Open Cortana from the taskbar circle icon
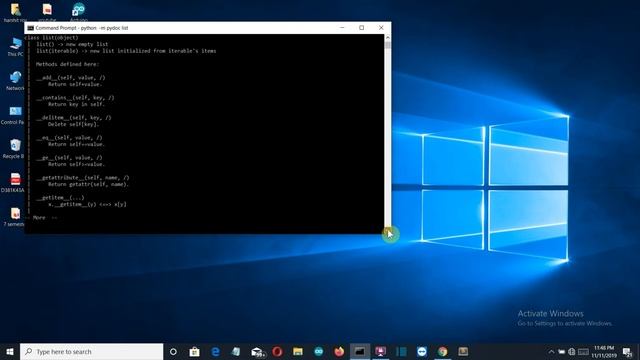 (x=173, y=351)
